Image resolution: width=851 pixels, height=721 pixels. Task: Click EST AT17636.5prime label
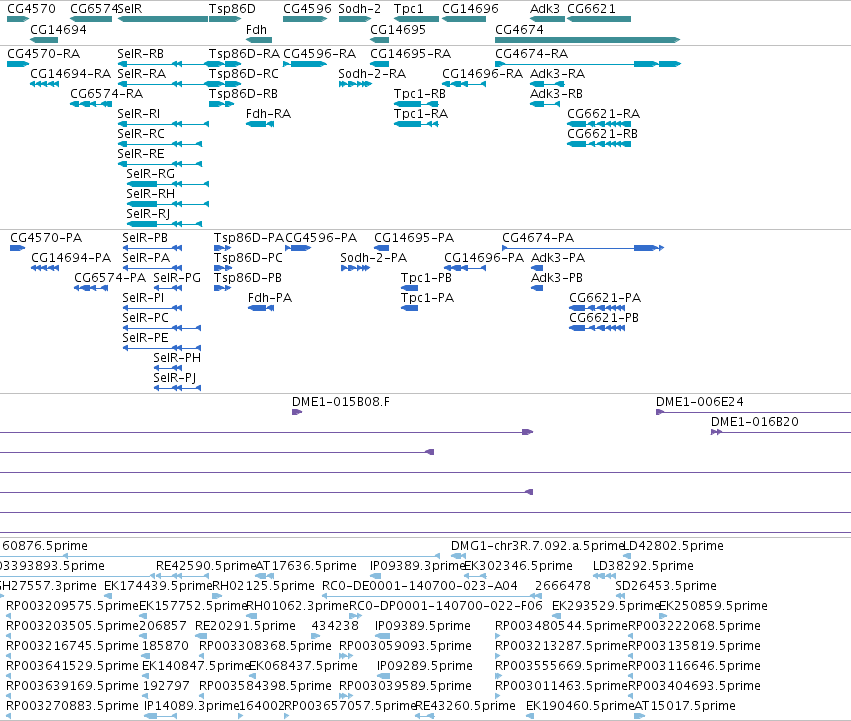(x=306, y=566)
